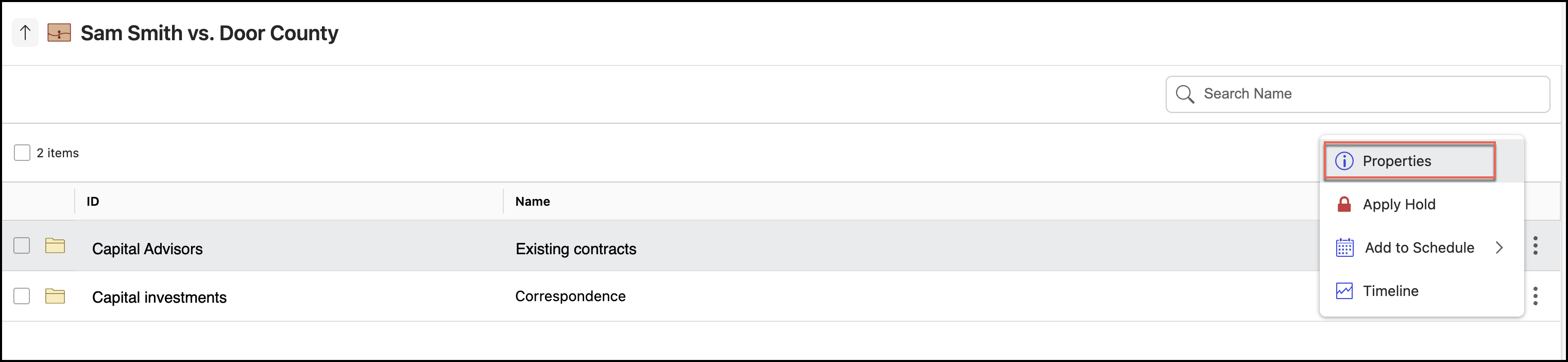Screen dimensions: 1568x362
Task: Click the highlighted Properties option
Action: click(x=1397, y=161)
